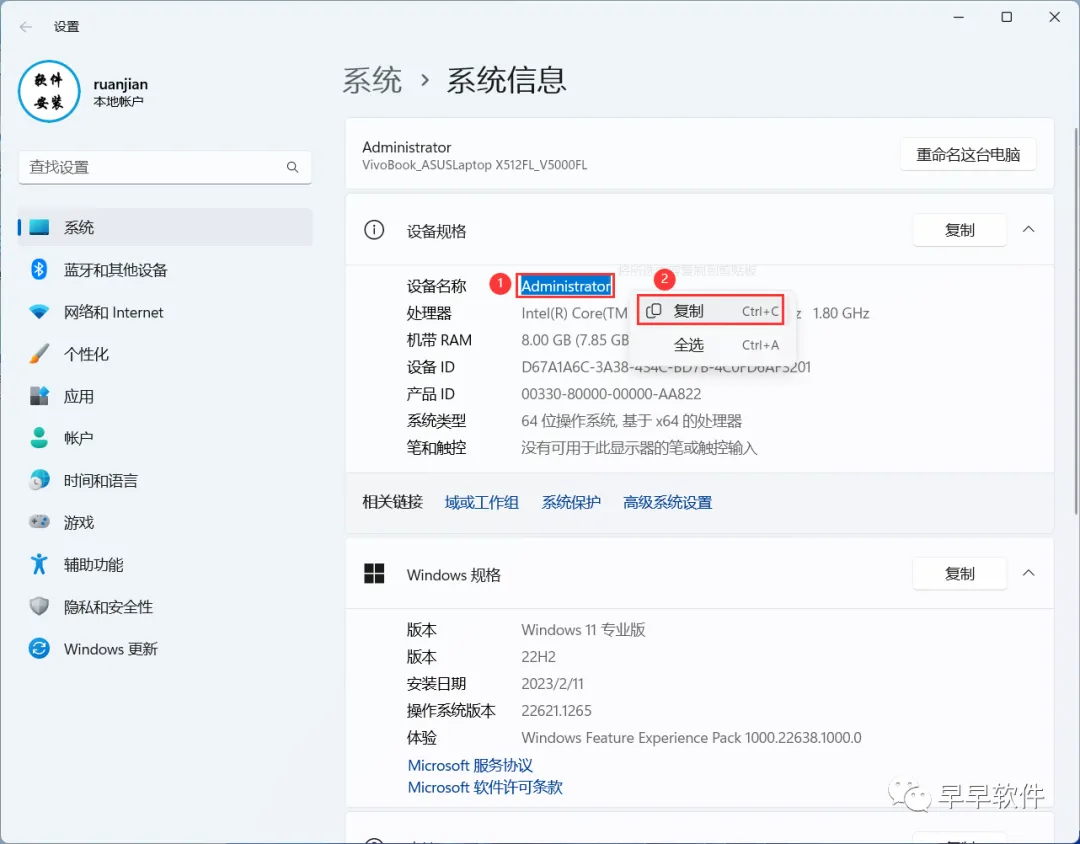Open the 系统 breadcrumb link

tap(372, 81)
